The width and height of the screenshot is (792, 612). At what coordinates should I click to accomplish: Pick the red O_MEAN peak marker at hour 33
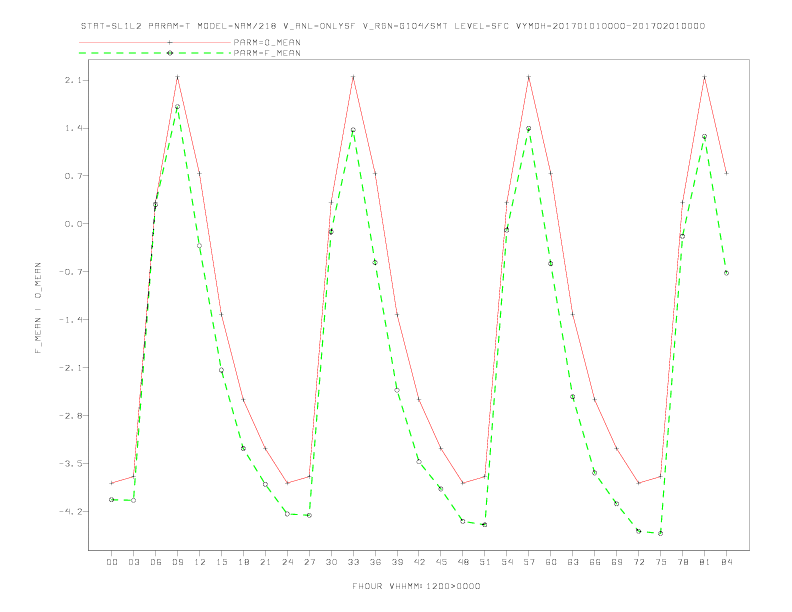tap(353, 77)
